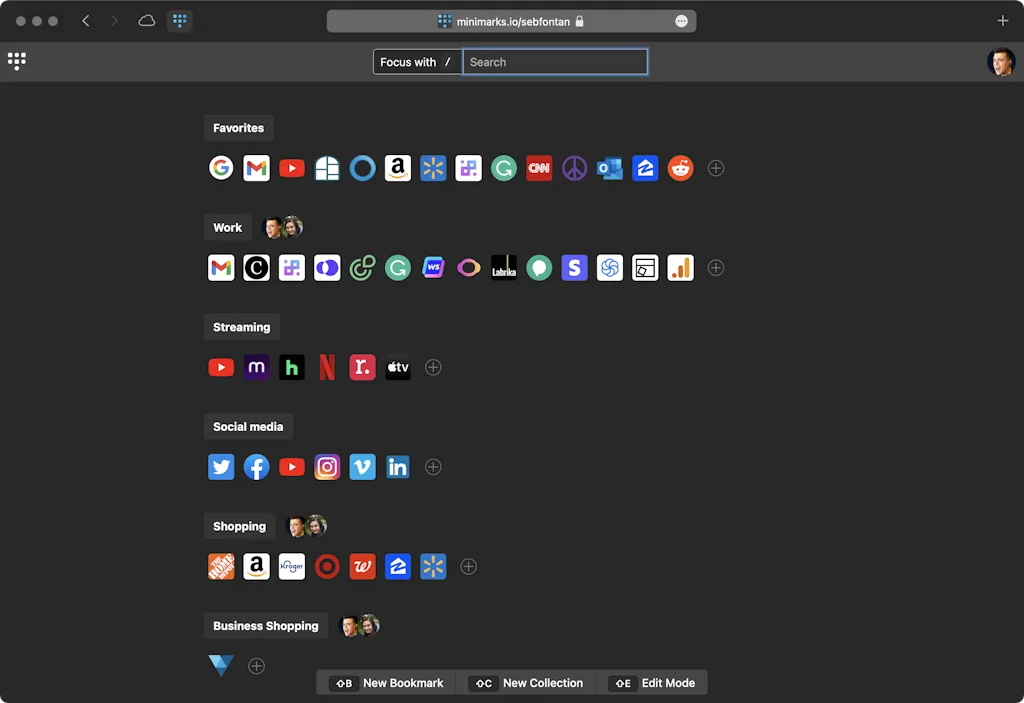The height and width of the screenshot is (703, 1024).
Task: Open the blue triangle bookmark in Business Shopping
Action: click(x=221, y=666)
